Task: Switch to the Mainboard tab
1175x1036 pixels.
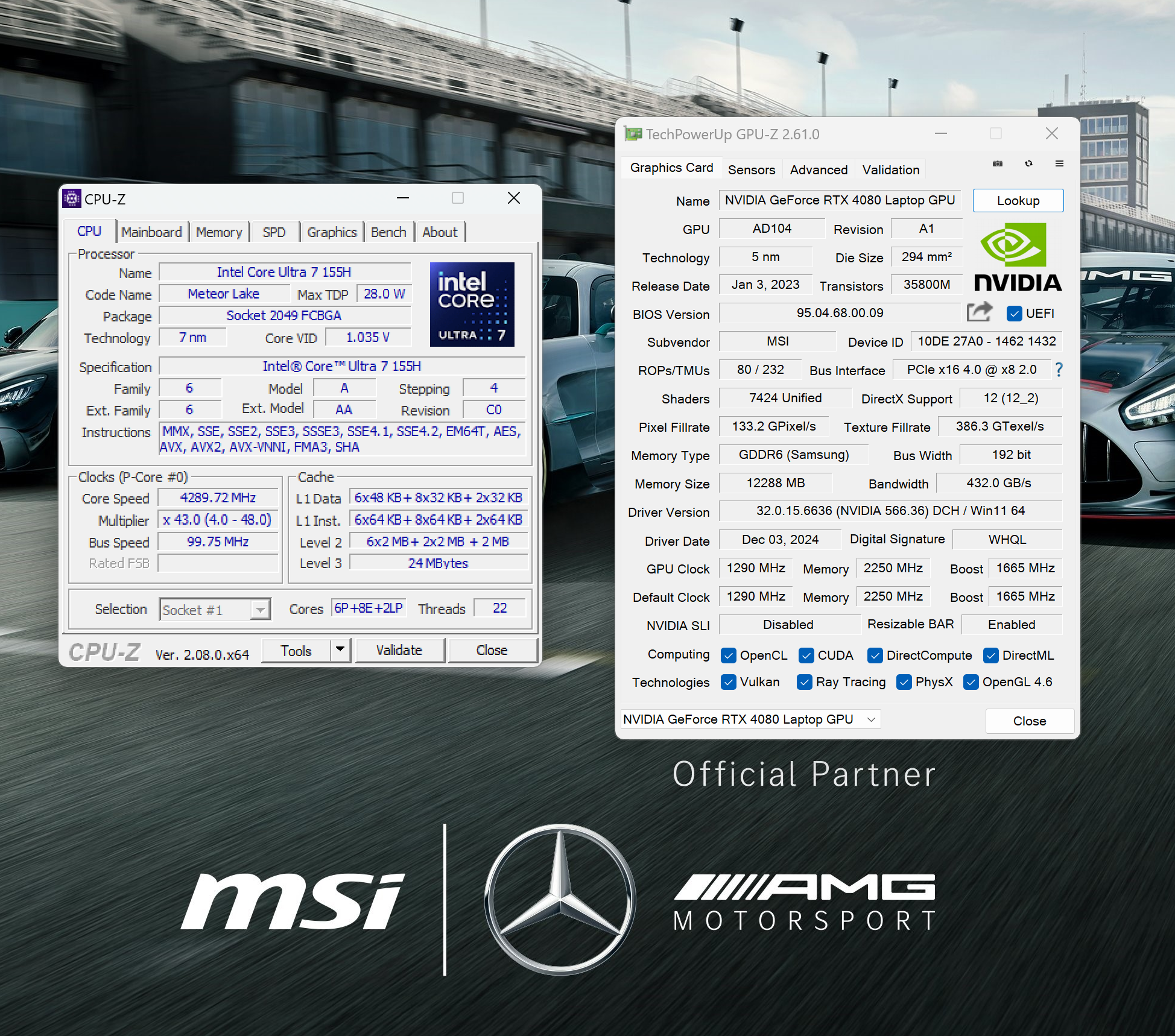Action: 151,232
